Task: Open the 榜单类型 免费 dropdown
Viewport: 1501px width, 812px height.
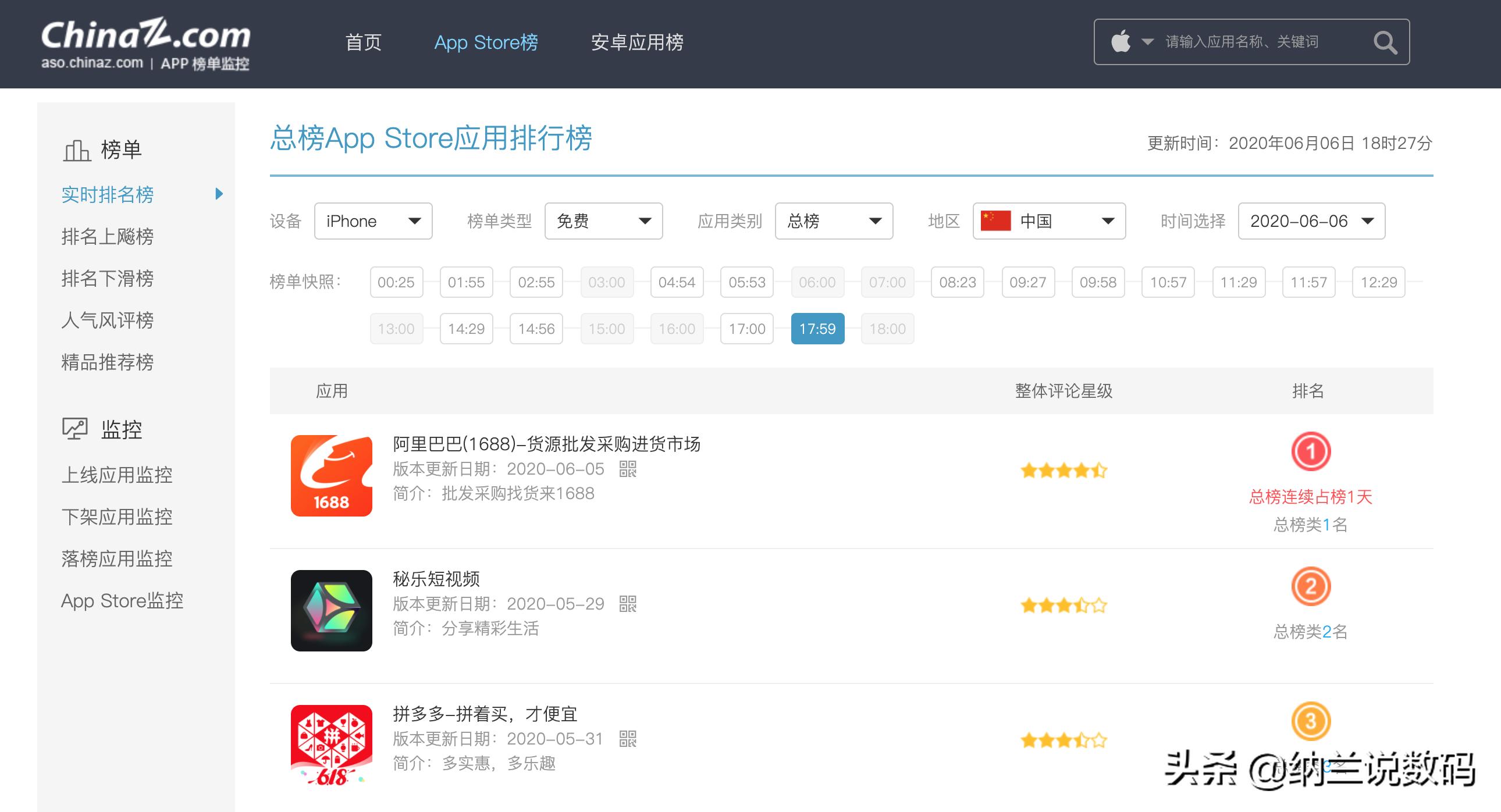Action: (x=604, y=221)
